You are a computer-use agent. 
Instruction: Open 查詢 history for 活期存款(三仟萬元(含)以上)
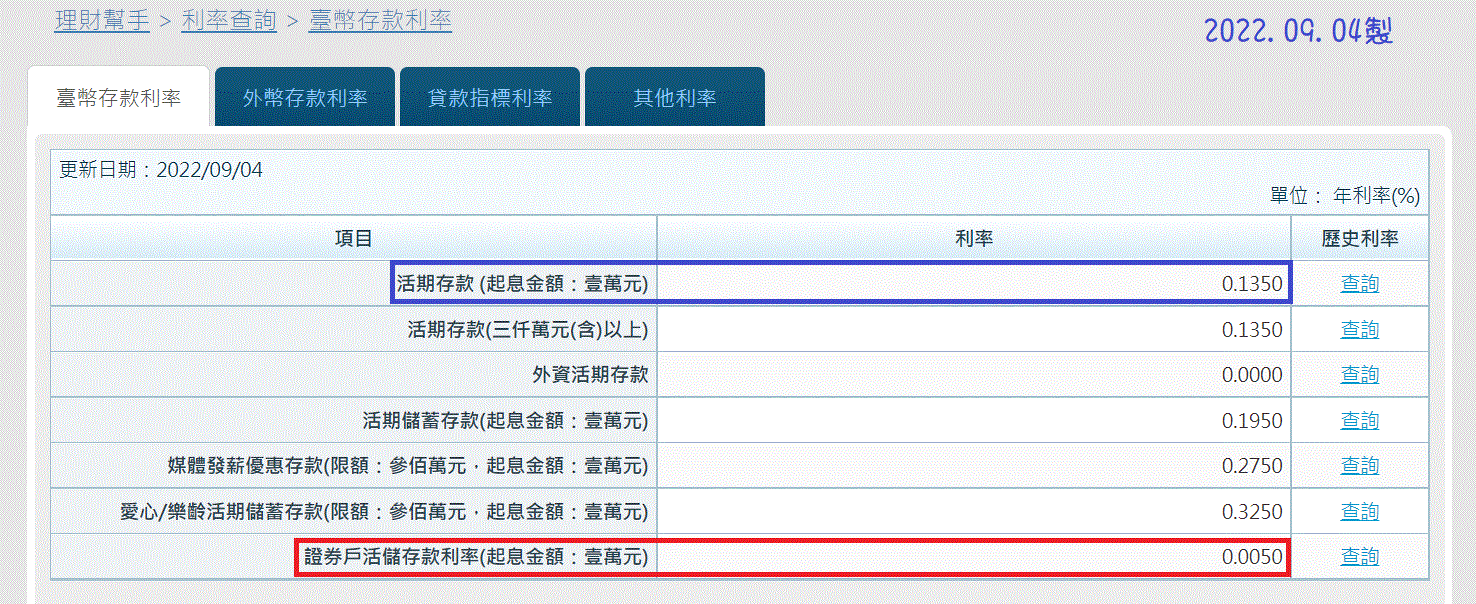[1359, 330]
